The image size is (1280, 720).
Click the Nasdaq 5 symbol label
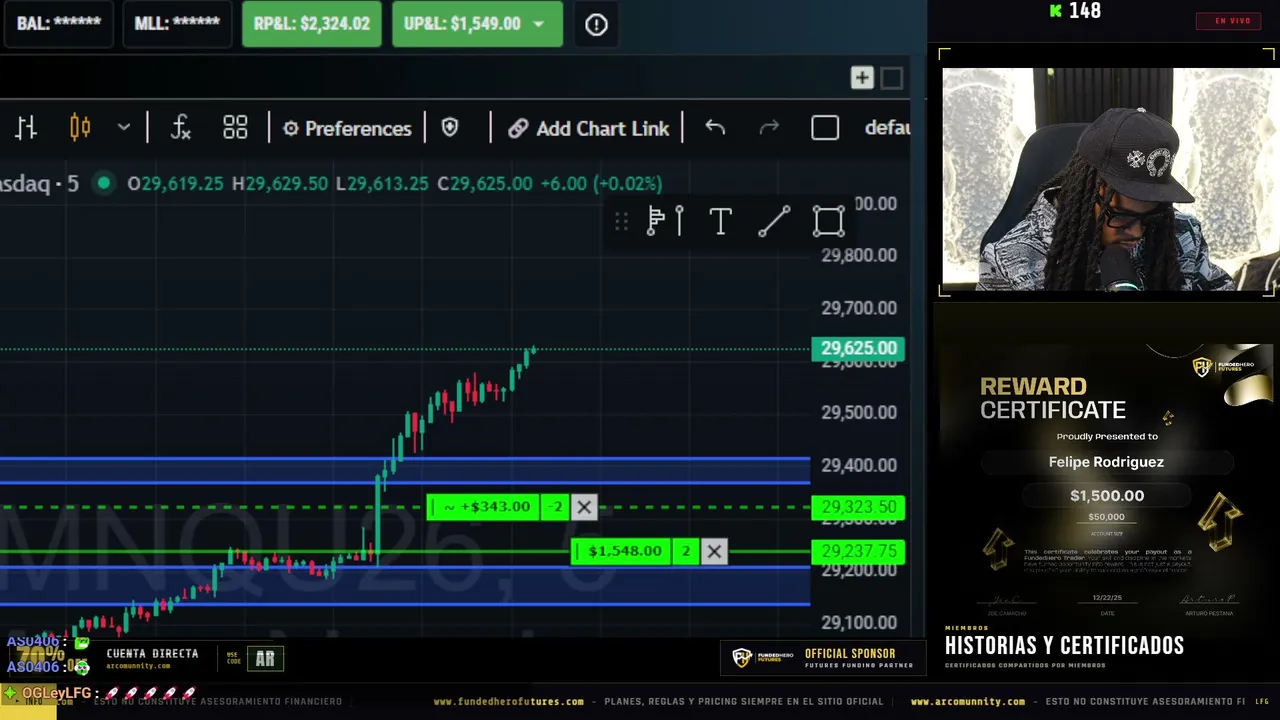point(40,183)
